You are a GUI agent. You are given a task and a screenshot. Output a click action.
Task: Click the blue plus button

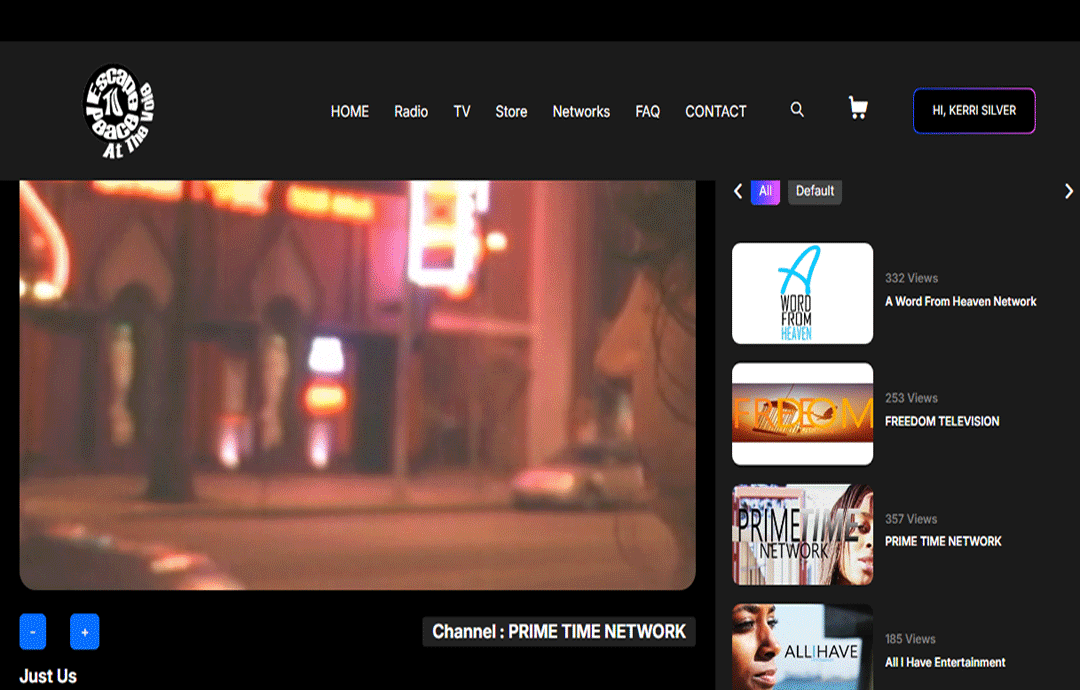(85, 631)
